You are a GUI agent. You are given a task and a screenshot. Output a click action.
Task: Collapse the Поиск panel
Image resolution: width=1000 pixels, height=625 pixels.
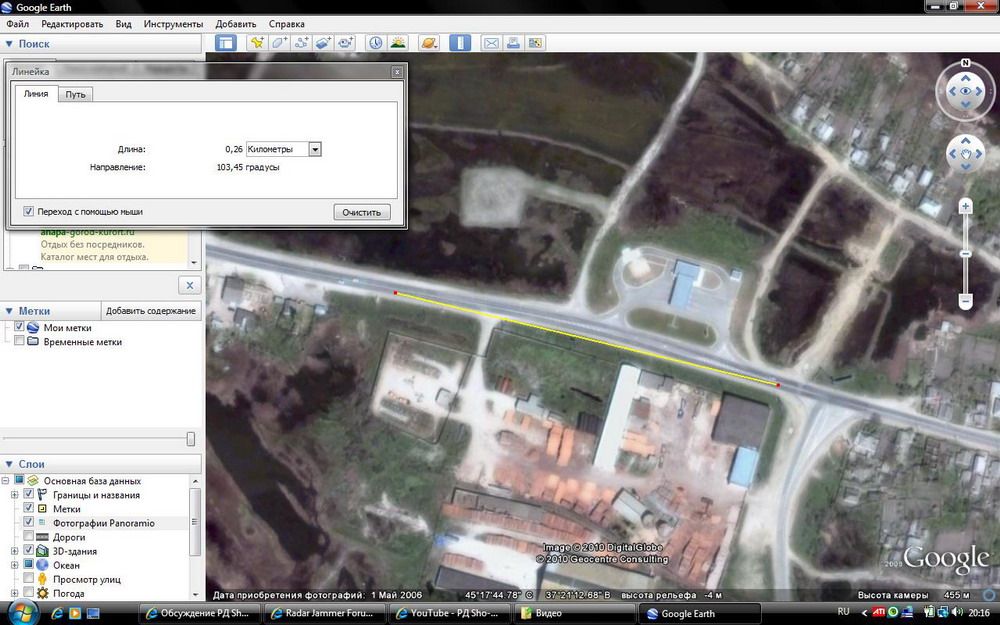tap(10, 44)
